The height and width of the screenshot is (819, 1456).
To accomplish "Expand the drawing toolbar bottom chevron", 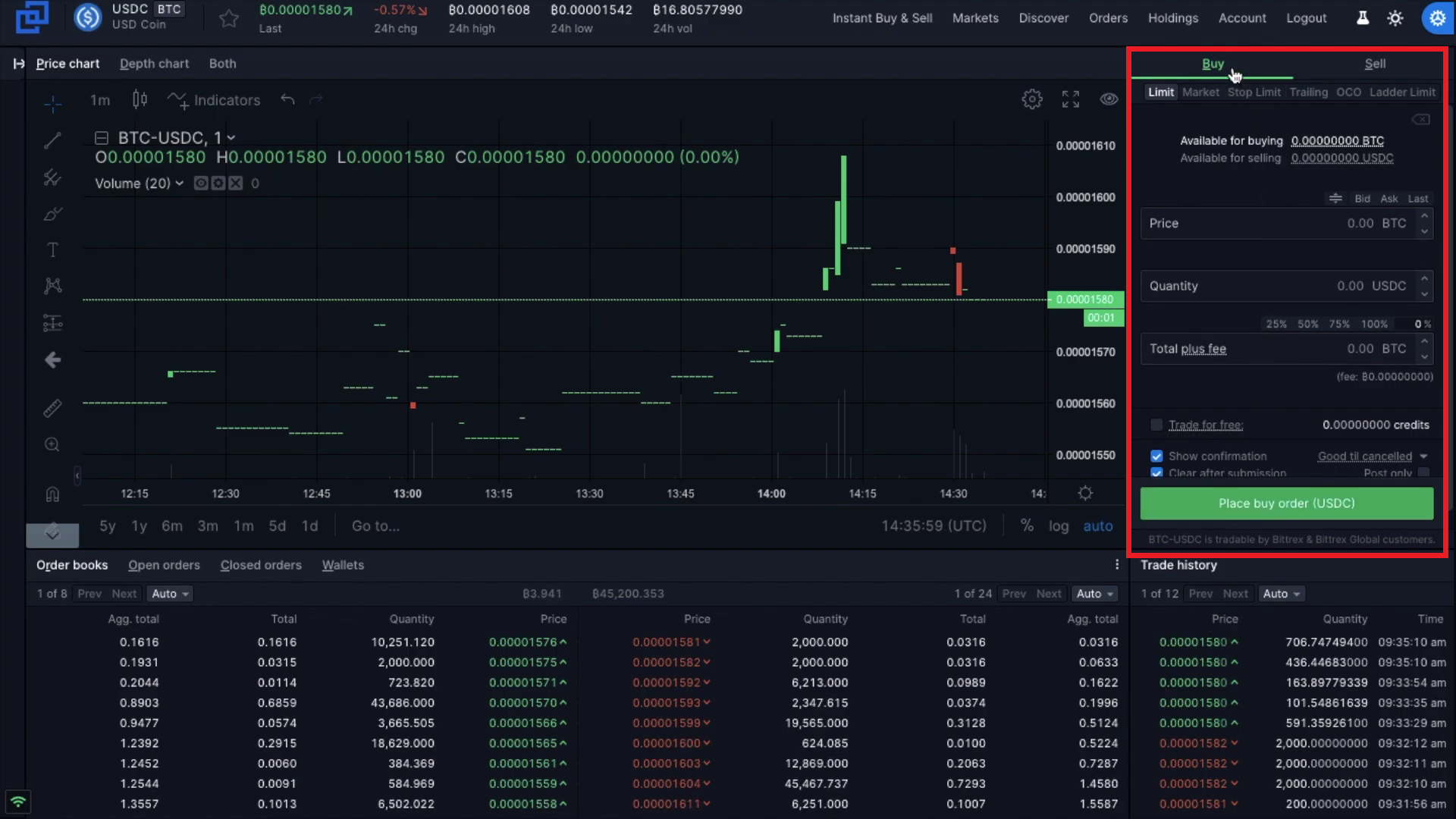I will [x=52, y=534].
